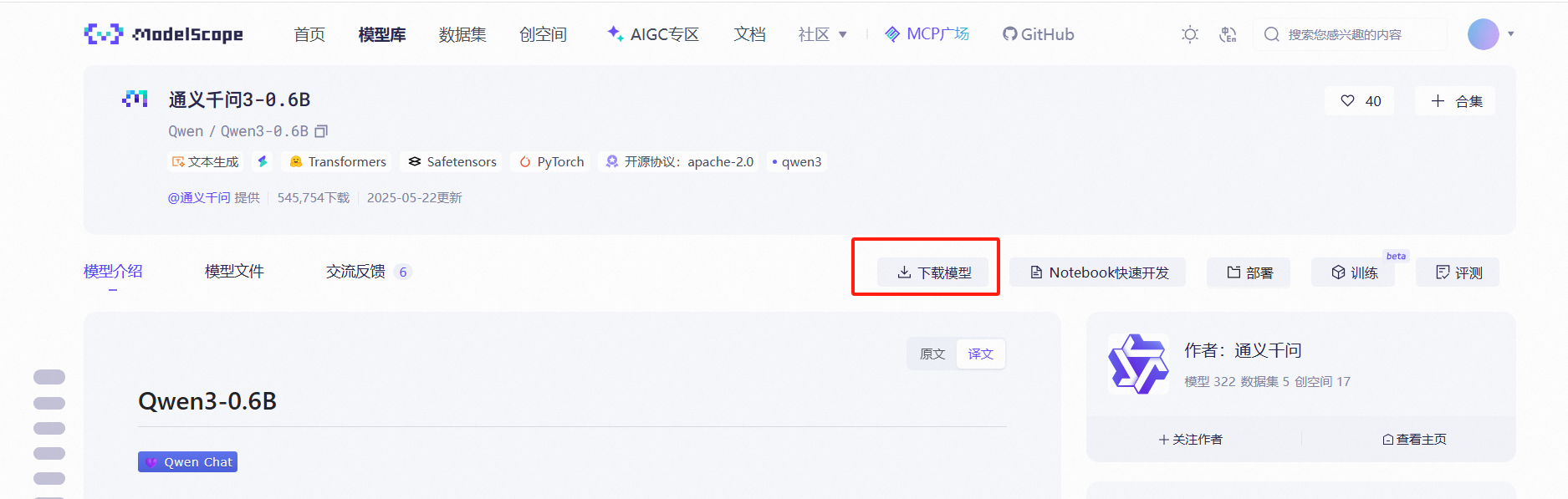
Task: Open the 数据集 navigation item
Action: (462, 34)
